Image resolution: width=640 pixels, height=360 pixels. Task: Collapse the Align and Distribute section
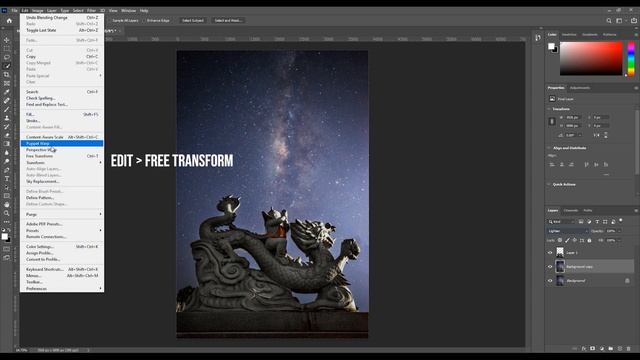[549, 148]
